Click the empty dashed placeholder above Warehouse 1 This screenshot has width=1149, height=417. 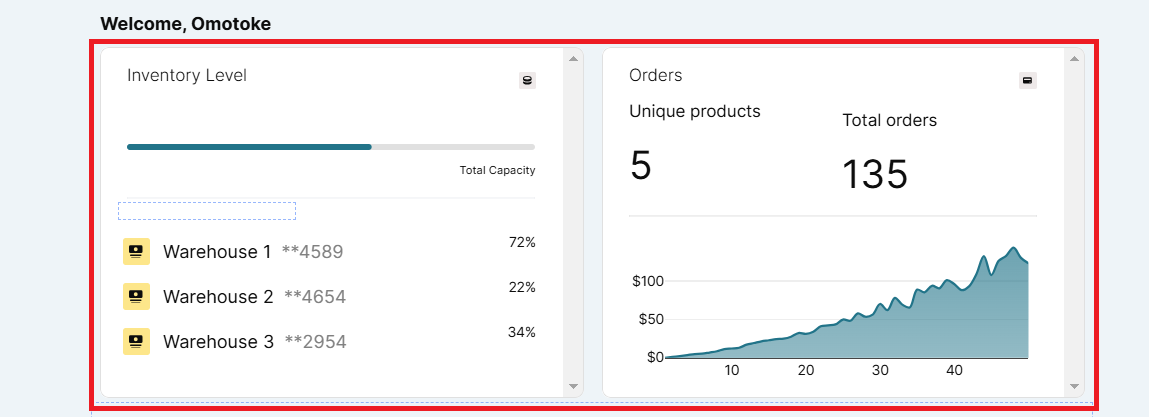click(x=207, y=211)
